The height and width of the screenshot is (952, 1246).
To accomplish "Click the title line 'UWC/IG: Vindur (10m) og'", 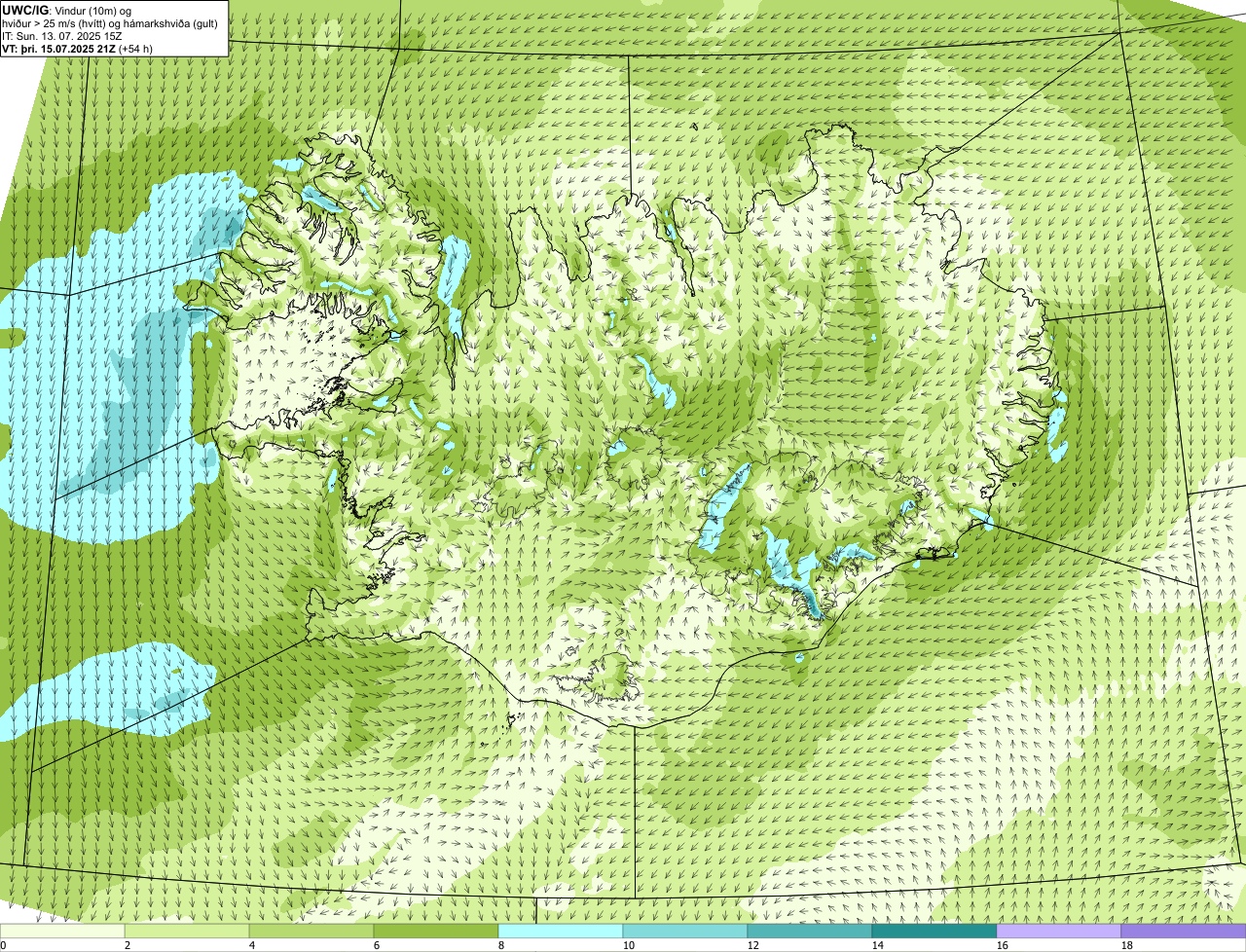I will click(x=67, y=11).
